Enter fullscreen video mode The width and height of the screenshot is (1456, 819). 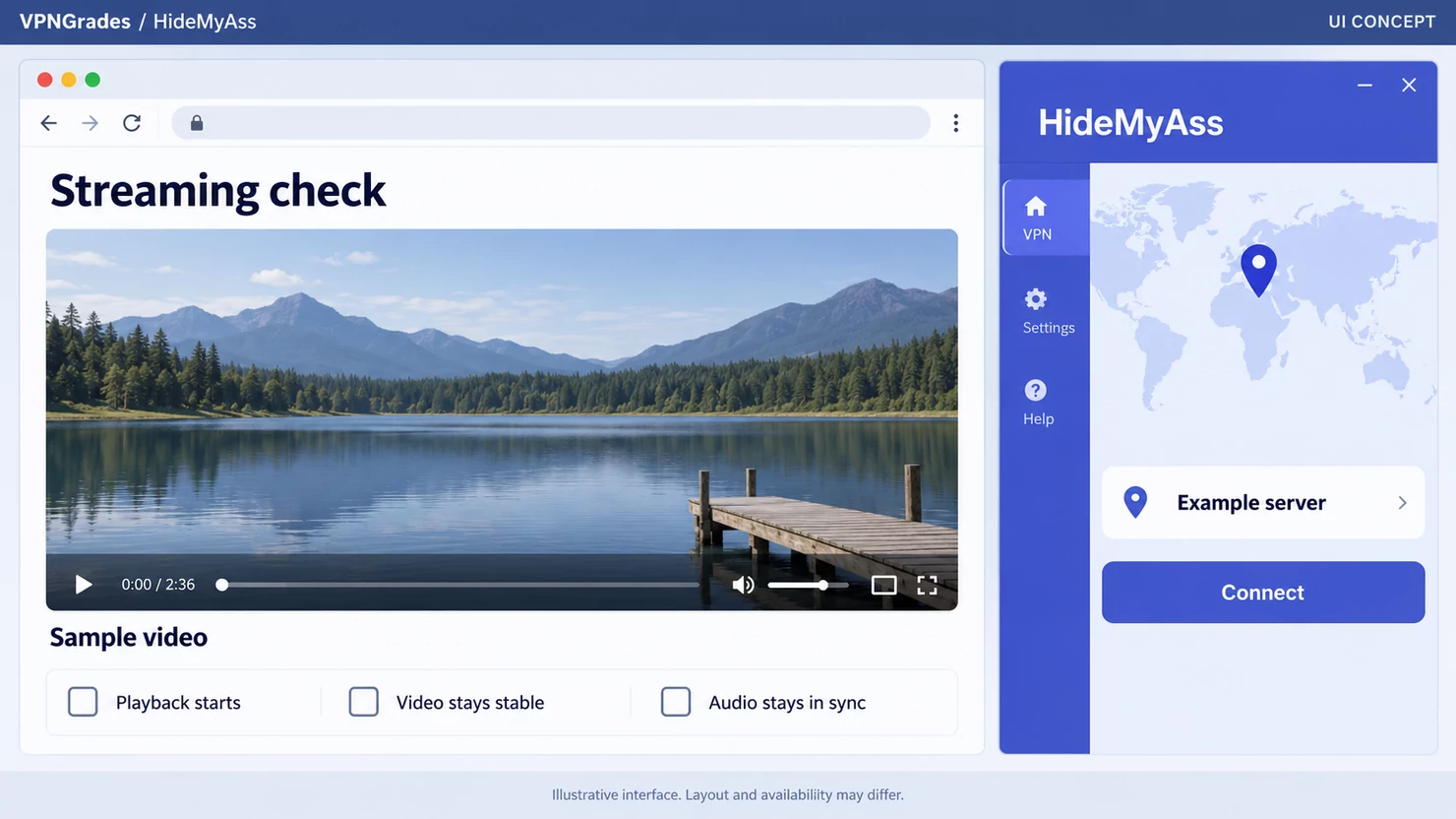tap(927, 585)
